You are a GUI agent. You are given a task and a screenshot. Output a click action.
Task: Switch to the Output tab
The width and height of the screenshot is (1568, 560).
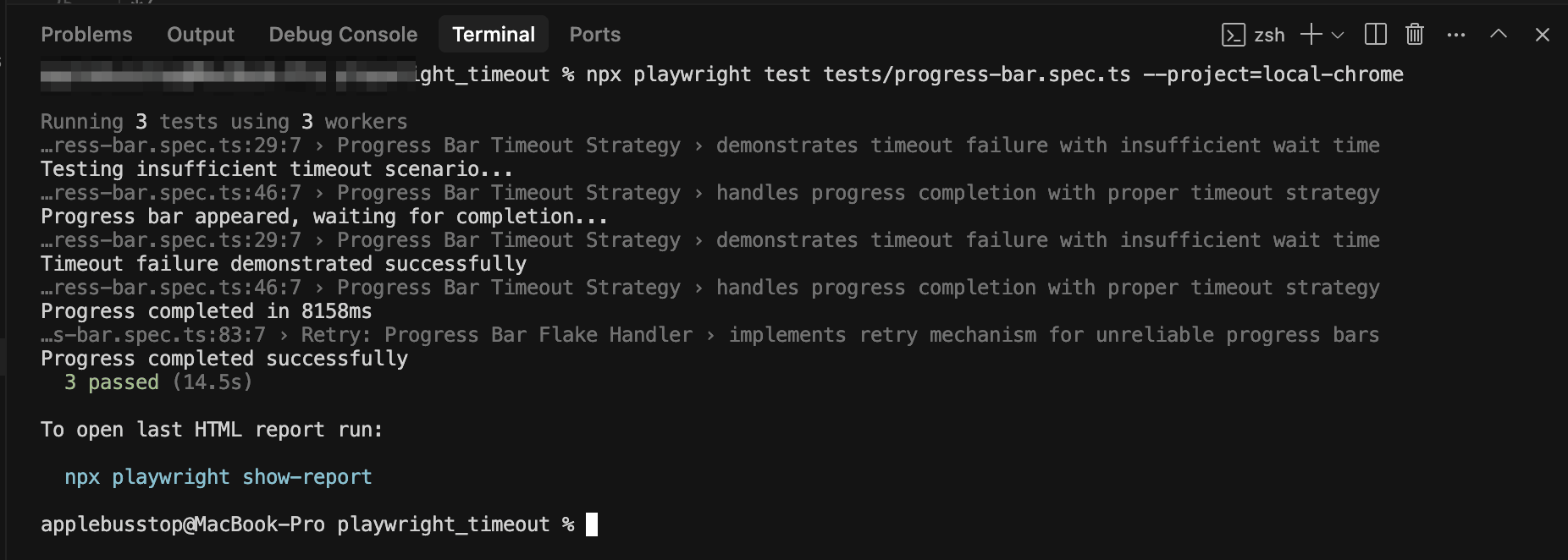coord(200,34)
